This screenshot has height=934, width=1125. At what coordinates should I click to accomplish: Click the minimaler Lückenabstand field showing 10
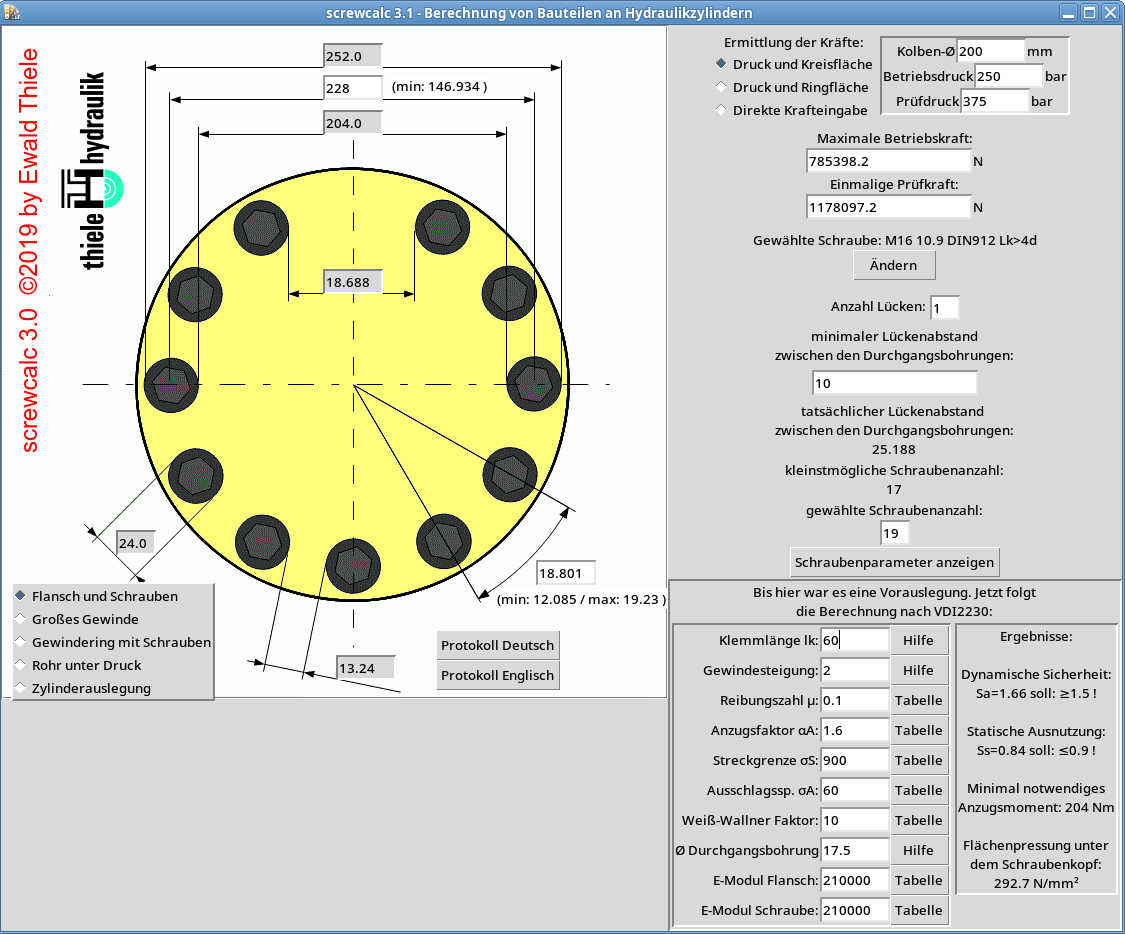click(894, 383)
